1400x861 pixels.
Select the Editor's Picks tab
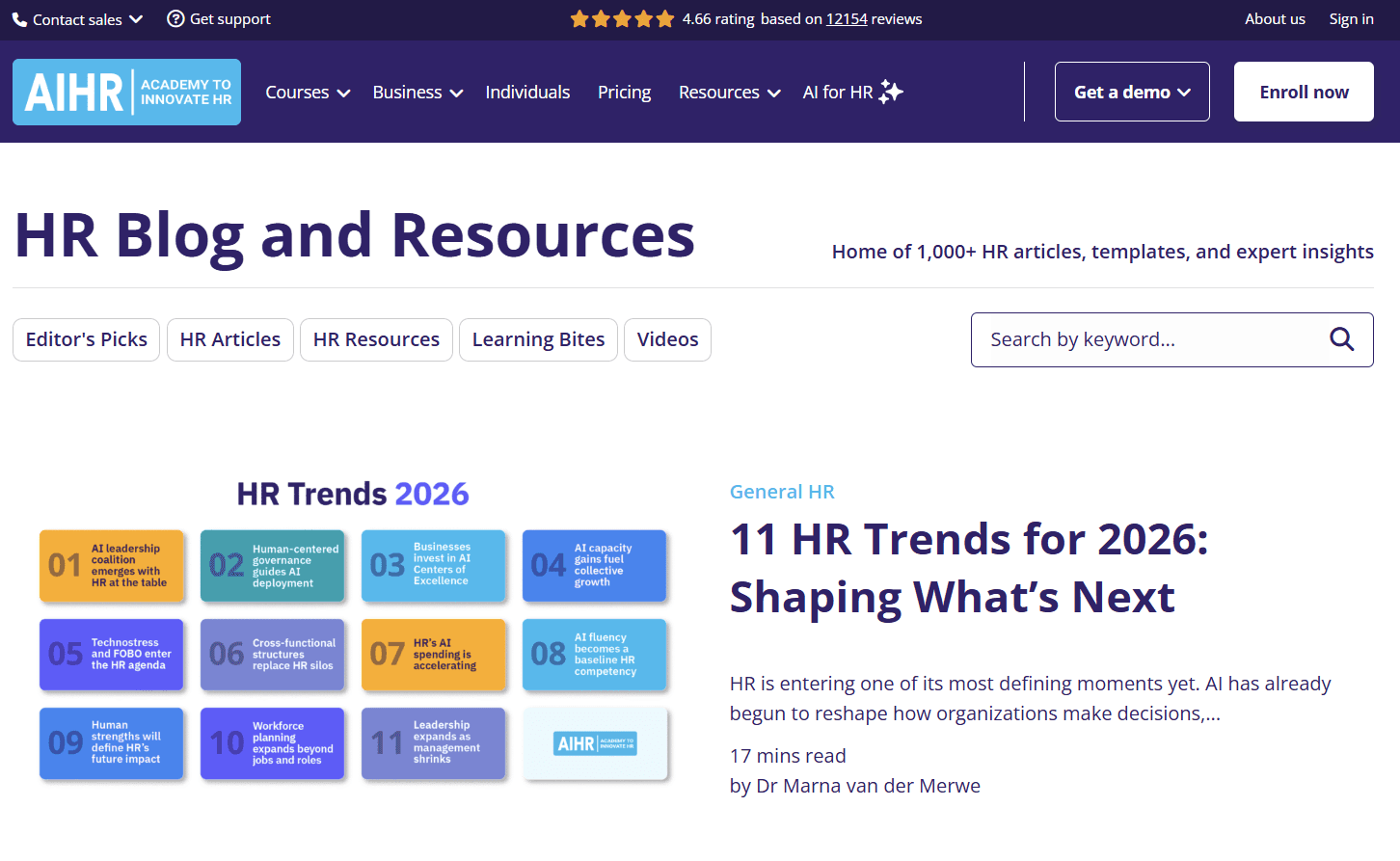[86, 339]
